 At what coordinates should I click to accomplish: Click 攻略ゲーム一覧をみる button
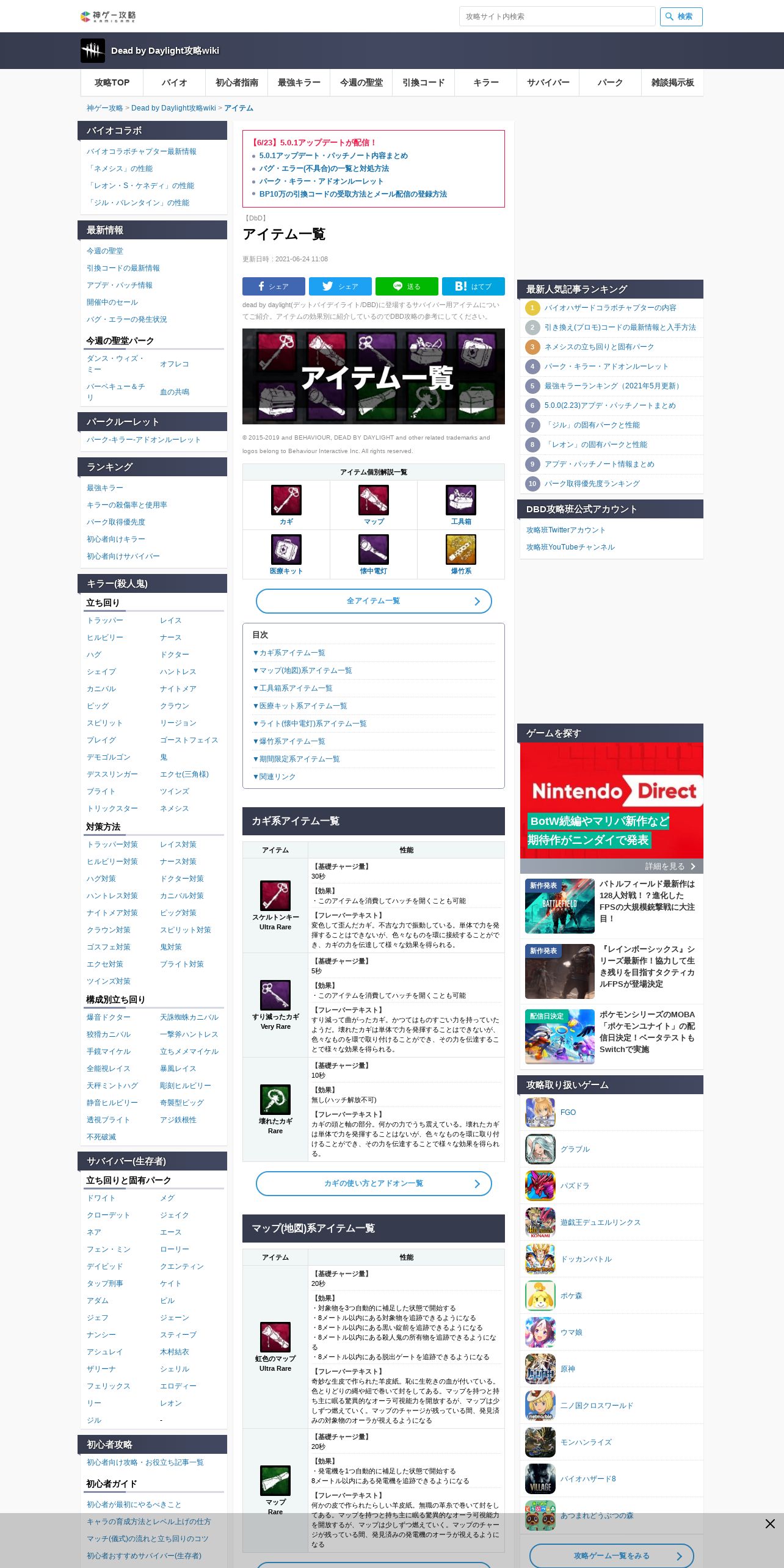point(612,1556)
